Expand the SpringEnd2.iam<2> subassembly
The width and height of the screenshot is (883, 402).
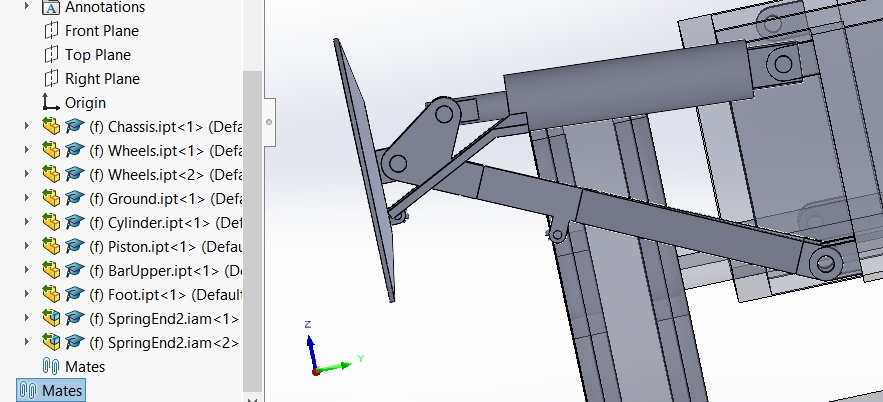[26, 341]
